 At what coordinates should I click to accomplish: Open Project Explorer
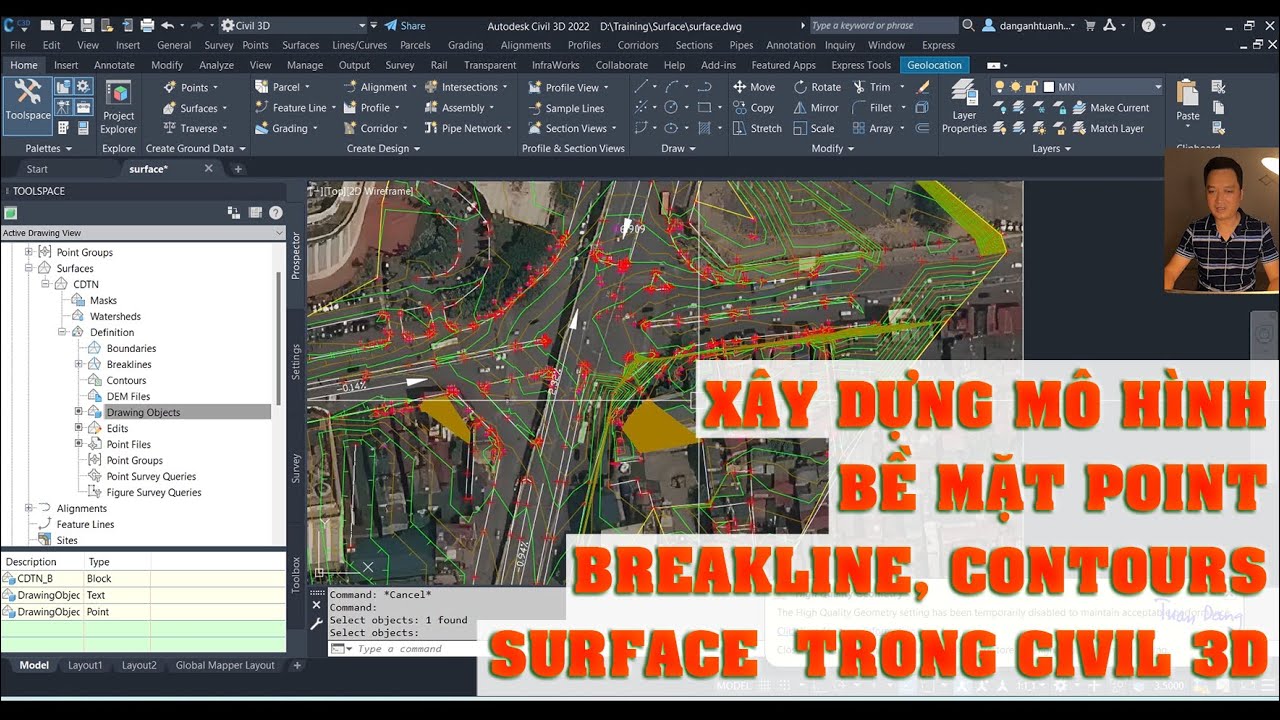click(x=118, y=108)
